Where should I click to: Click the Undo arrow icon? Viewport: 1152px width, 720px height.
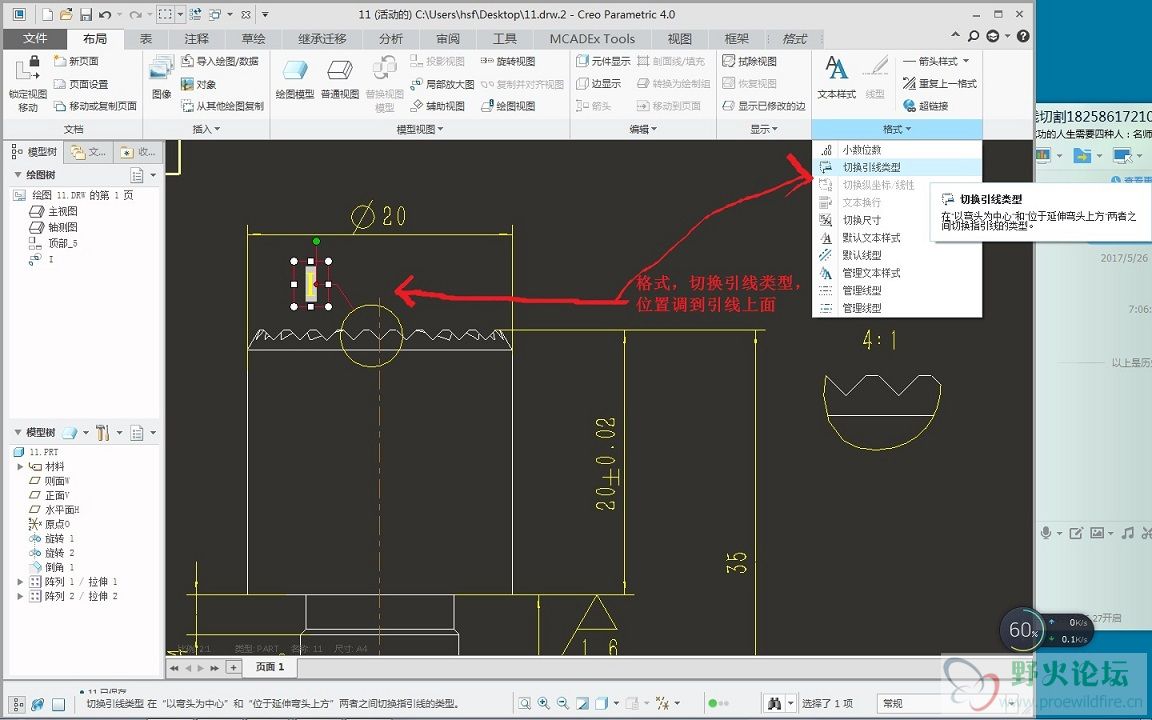click(104, 14)
